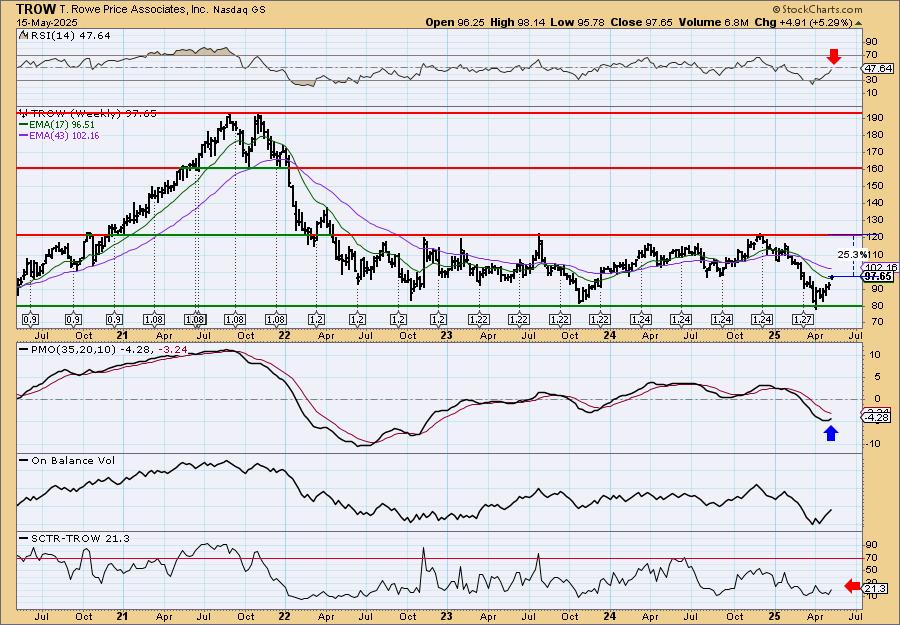Click the TROW ticker symbol in the header
This screenshot has height=625, width=900.
coord(36,9)
